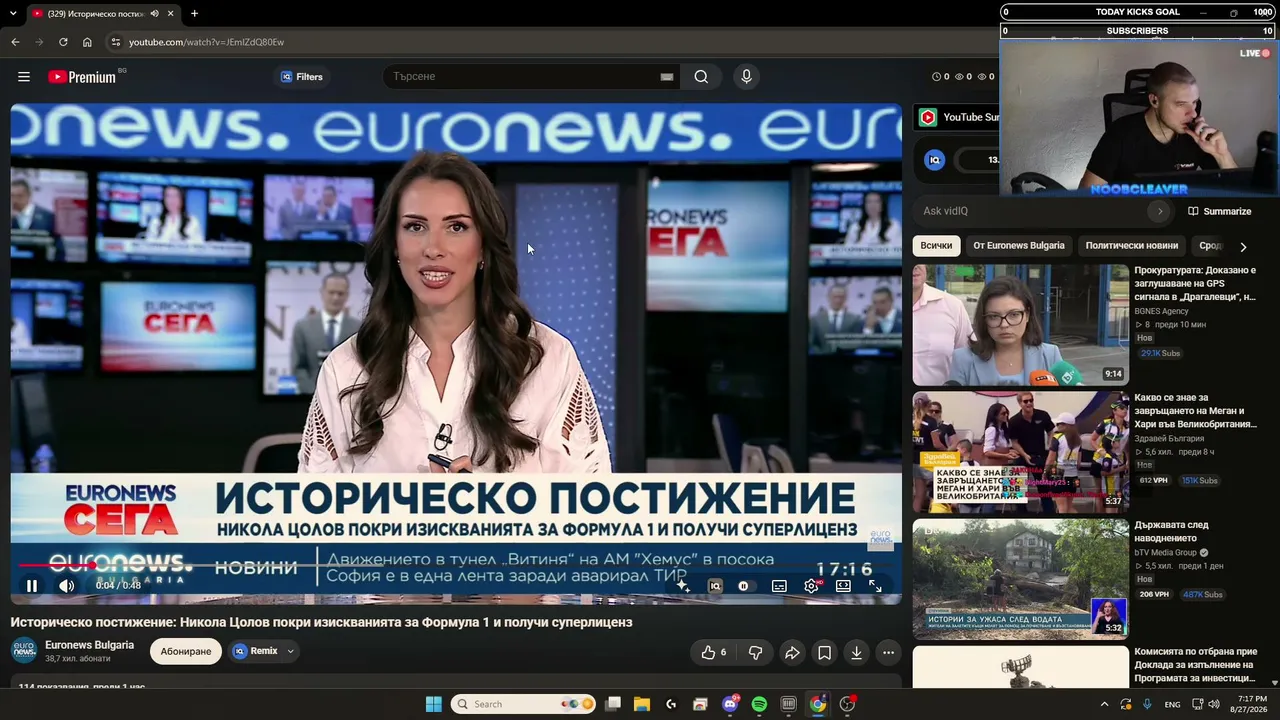This screenshot has width=1280, height=720.
Task: Open BGNES Agency channel link
Action: (1161, 311)
